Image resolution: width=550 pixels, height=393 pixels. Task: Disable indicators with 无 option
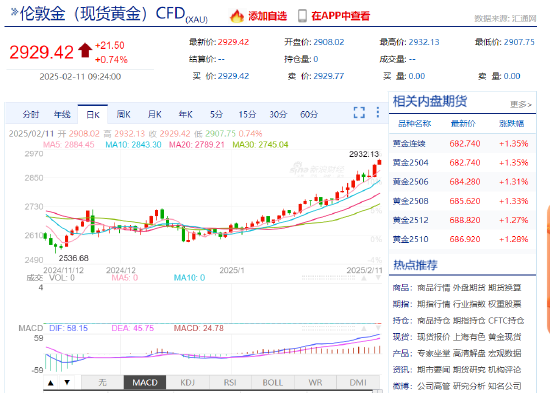(x=102, y=382)
